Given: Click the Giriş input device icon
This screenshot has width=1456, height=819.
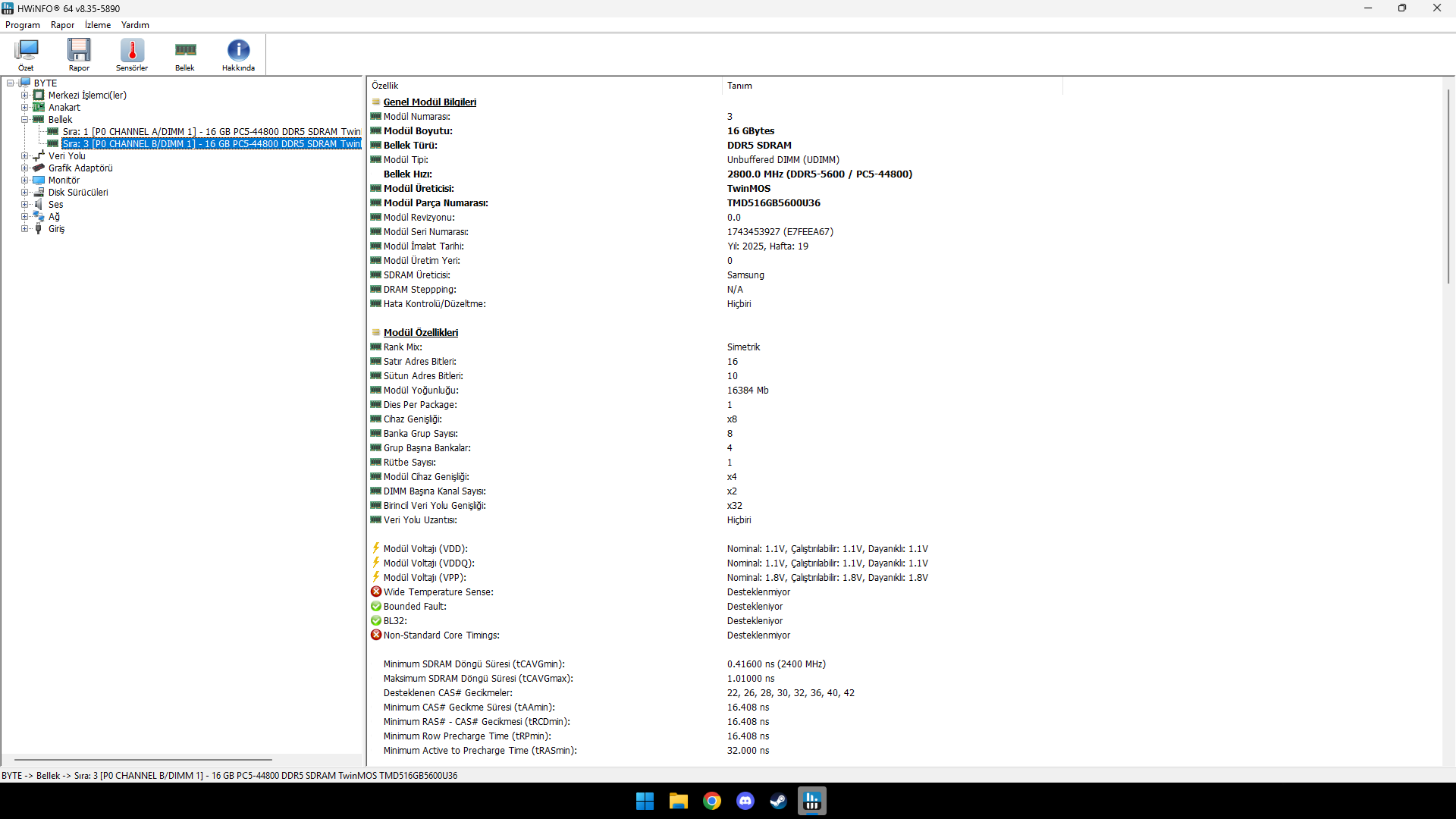Looking at the screenshot, I should [39, 229].
